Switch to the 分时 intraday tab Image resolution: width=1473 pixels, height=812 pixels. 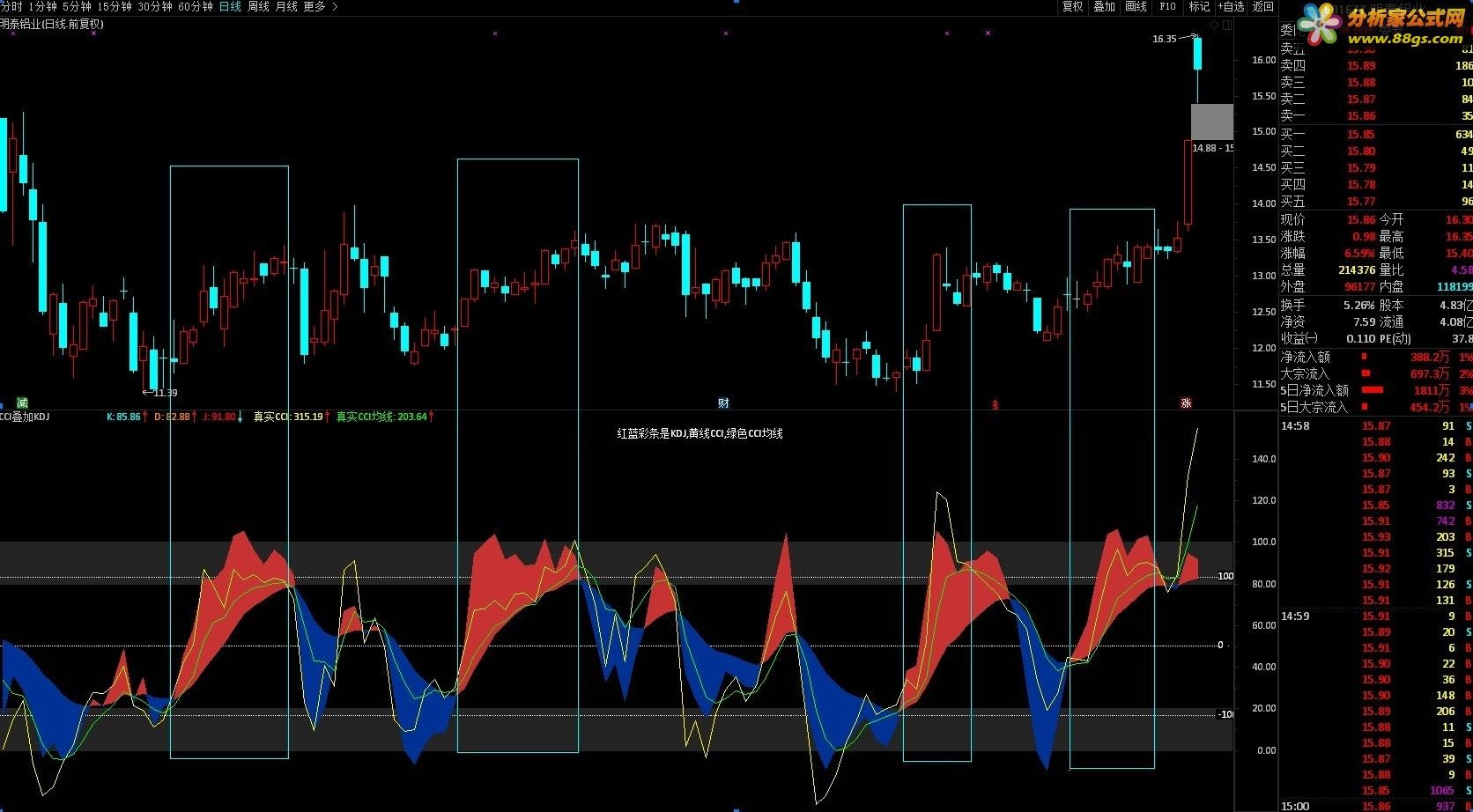[x=11, y=6]
